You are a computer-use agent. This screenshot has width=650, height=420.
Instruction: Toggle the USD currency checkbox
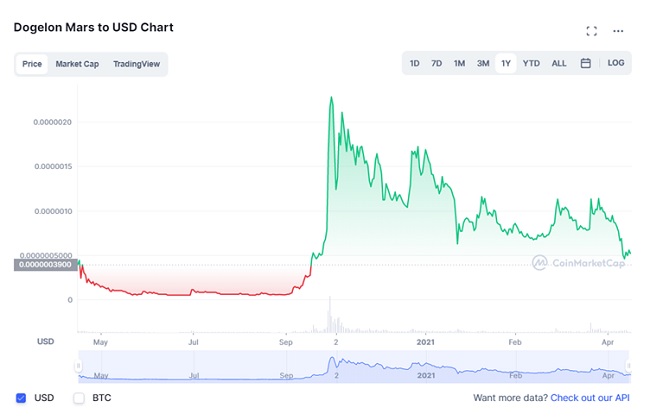pyautogui.click(x=21, y=398)
